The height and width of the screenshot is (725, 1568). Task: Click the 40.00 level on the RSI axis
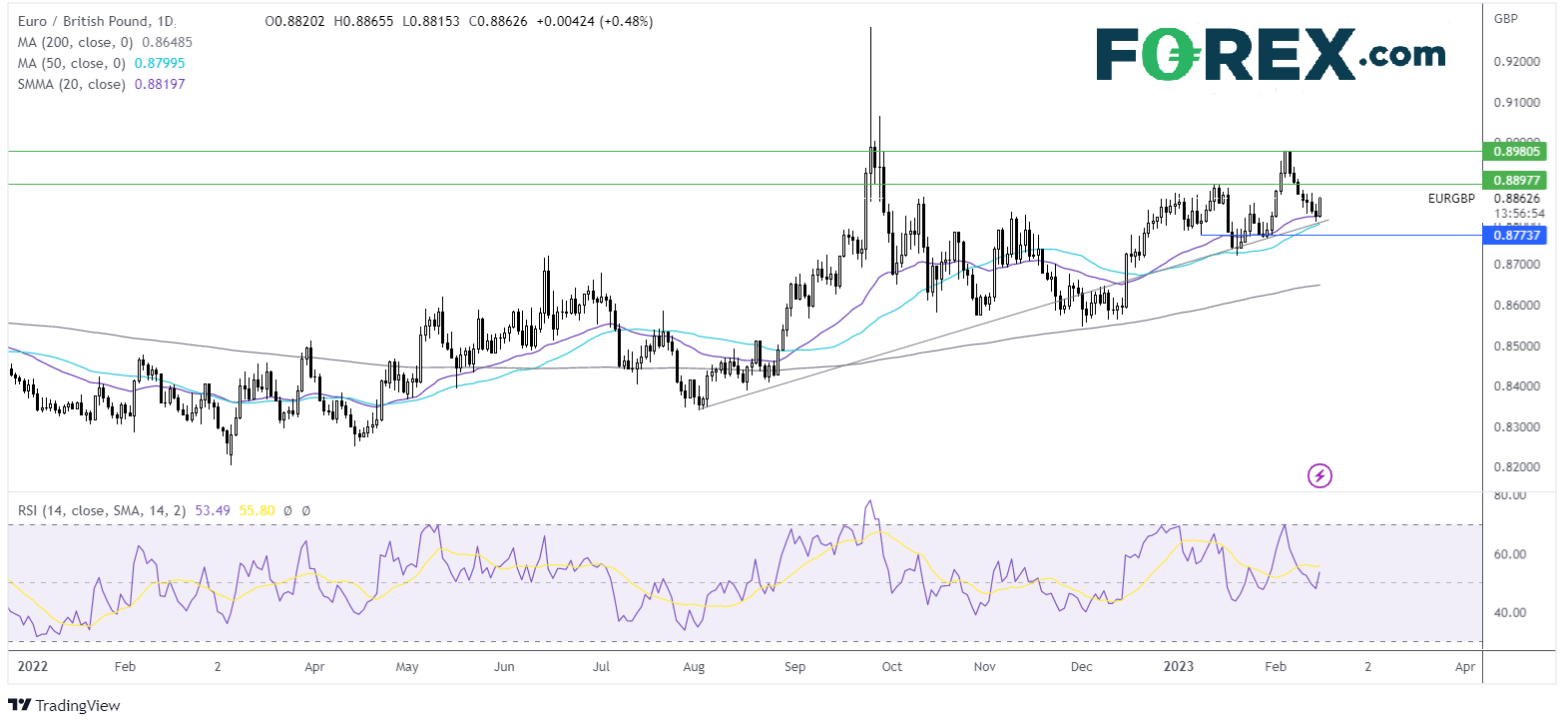tap(1510, 613)
